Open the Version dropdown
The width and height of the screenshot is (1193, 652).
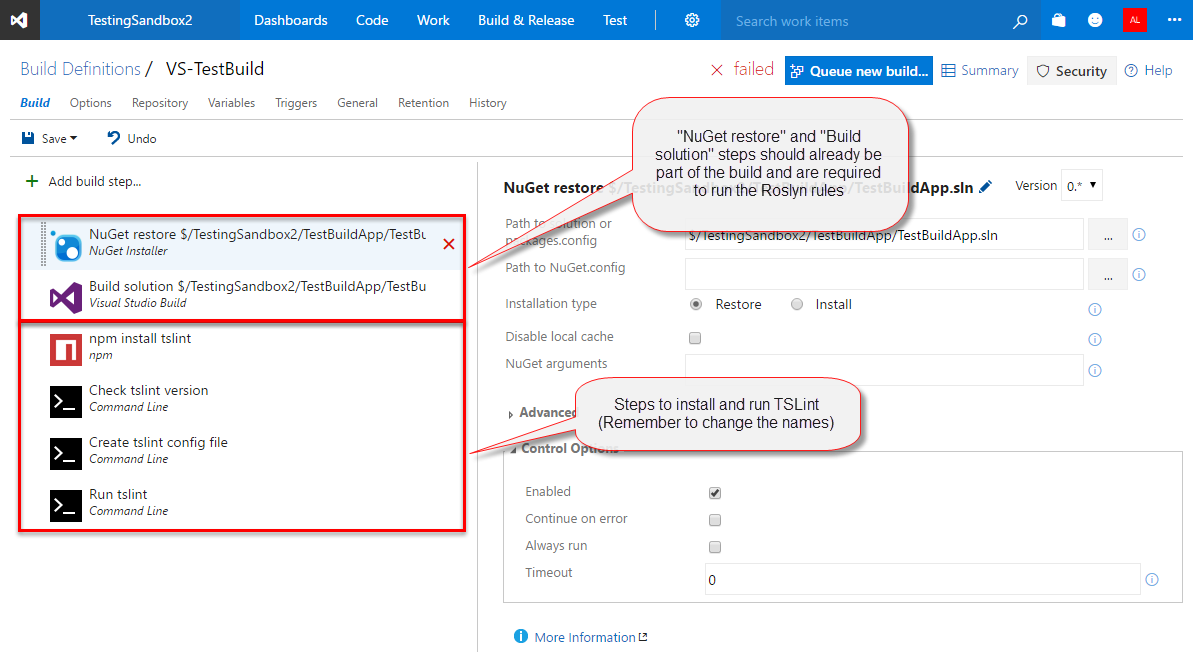1082,185
